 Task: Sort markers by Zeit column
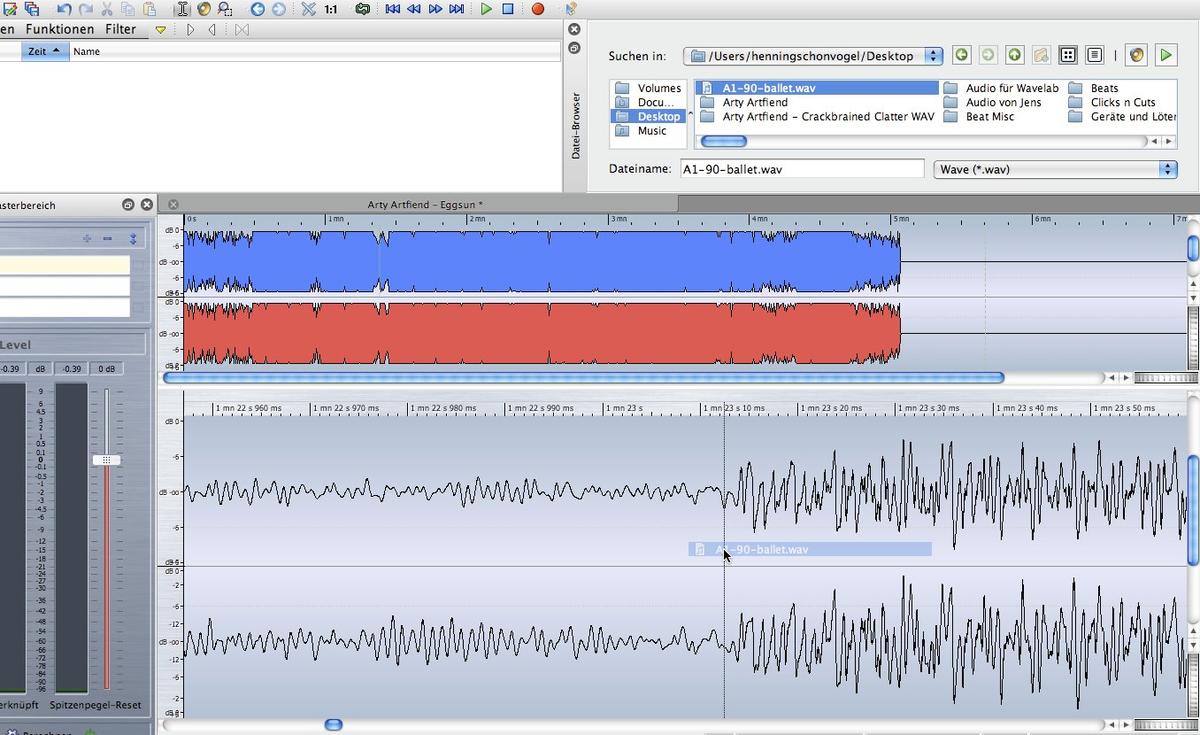44,51
